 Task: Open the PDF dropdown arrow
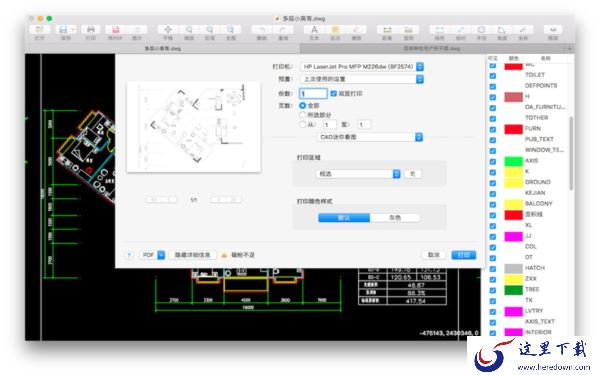click(161, 255)
